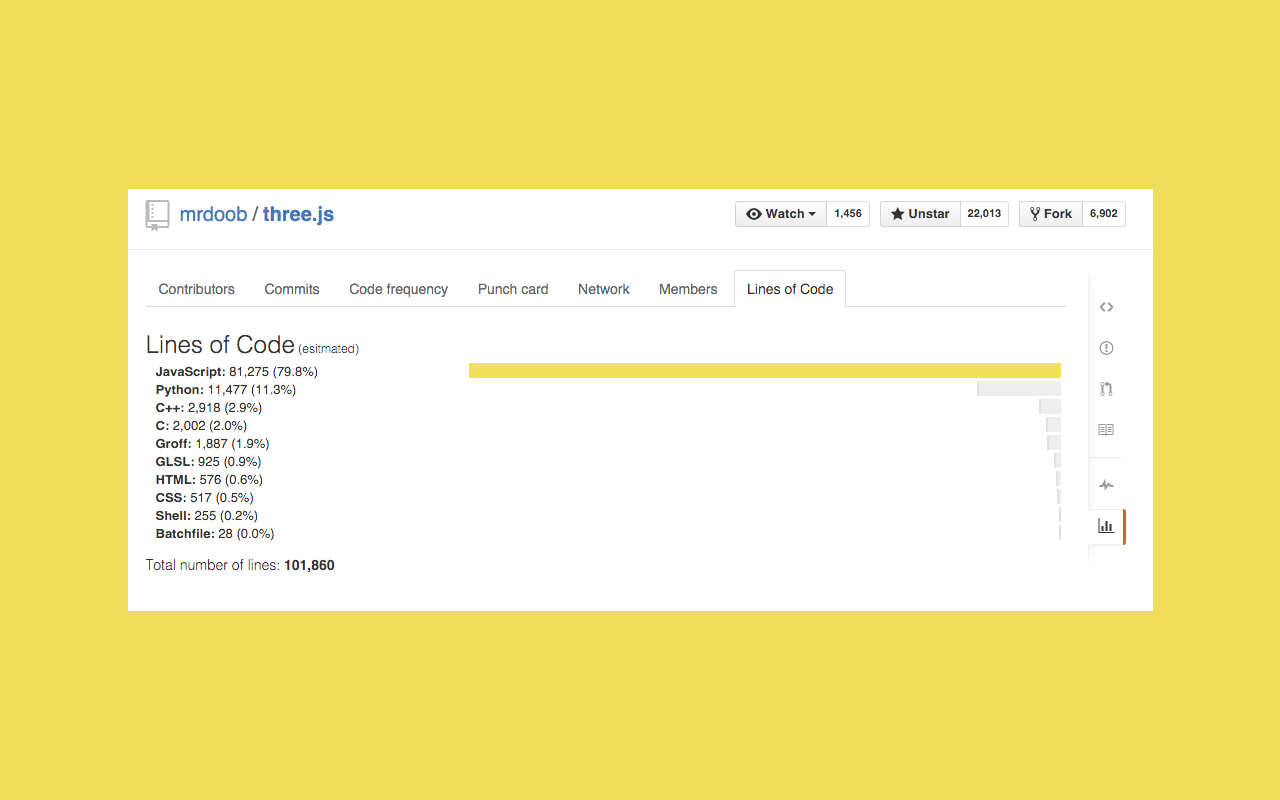Switch to the Commits tab
This screenshot has height=800, width=1280.
click(292, 289)
